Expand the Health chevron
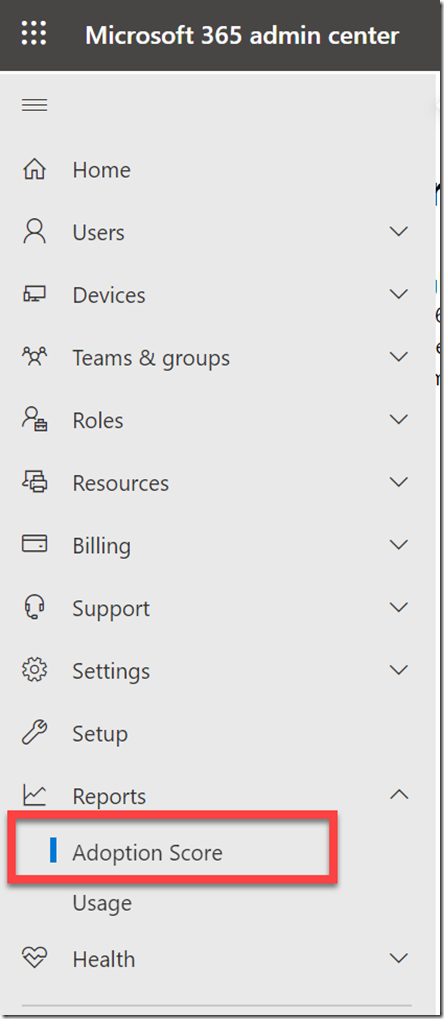This screenshot has height=1019, width=444. point(398,958)
